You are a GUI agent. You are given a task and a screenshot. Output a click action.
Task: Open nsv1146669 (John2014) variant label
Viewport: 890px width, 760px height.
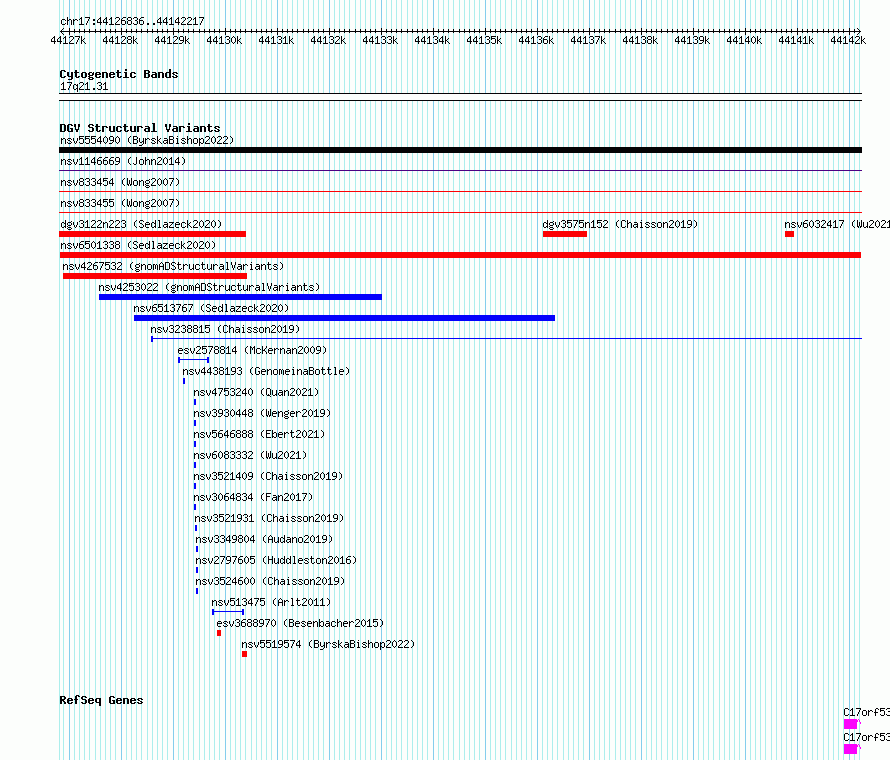click(123, 161)
